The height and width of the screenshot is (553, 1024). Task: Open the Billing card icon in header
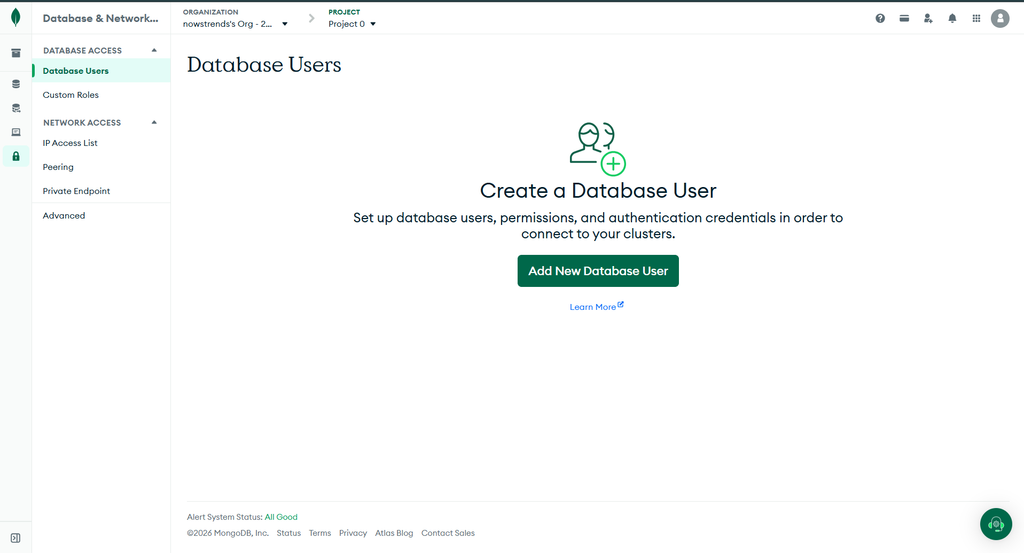click(x=904, y=18)
